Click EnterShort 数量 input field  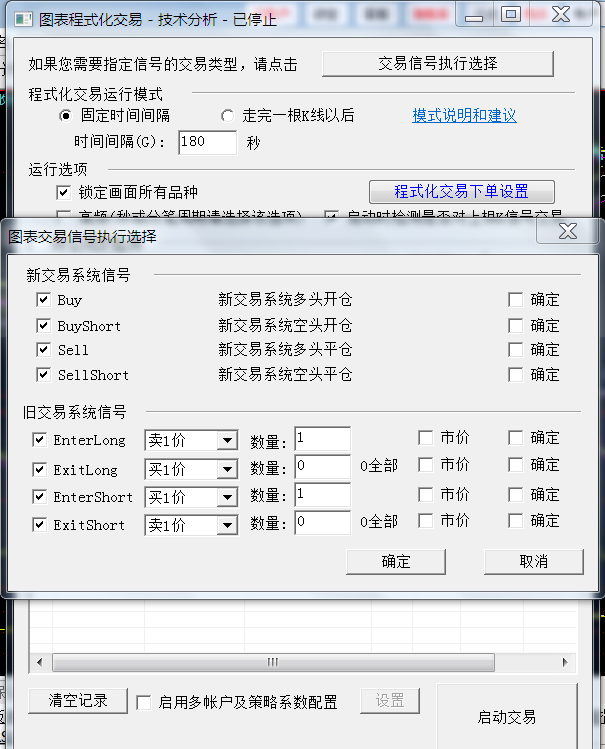[x=322, y=496]
